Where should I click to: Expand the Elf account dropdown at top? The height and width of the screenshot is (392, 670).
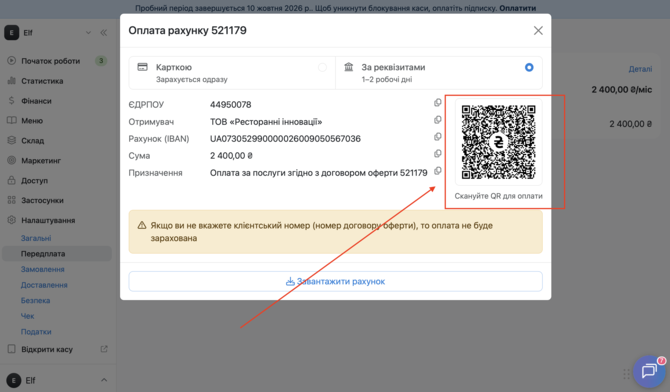(88, 32)
